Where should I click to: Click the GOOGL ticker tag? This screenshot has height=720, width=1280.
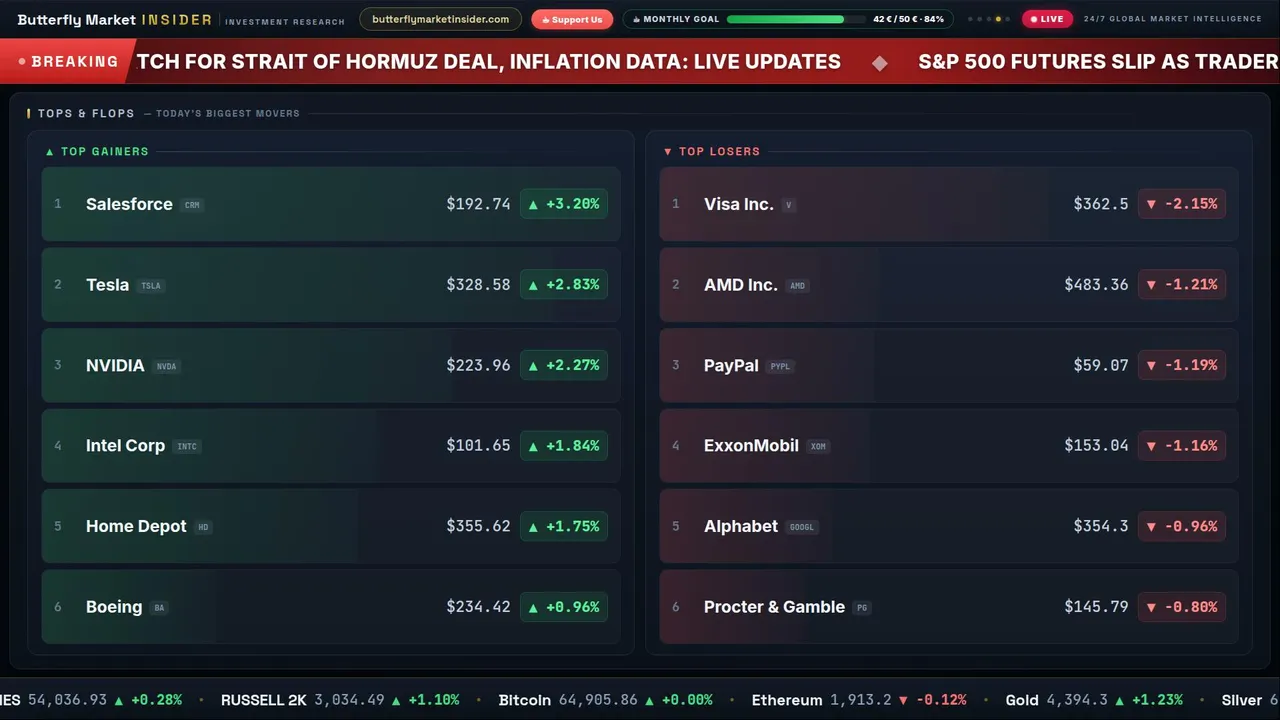coord(802,527)
